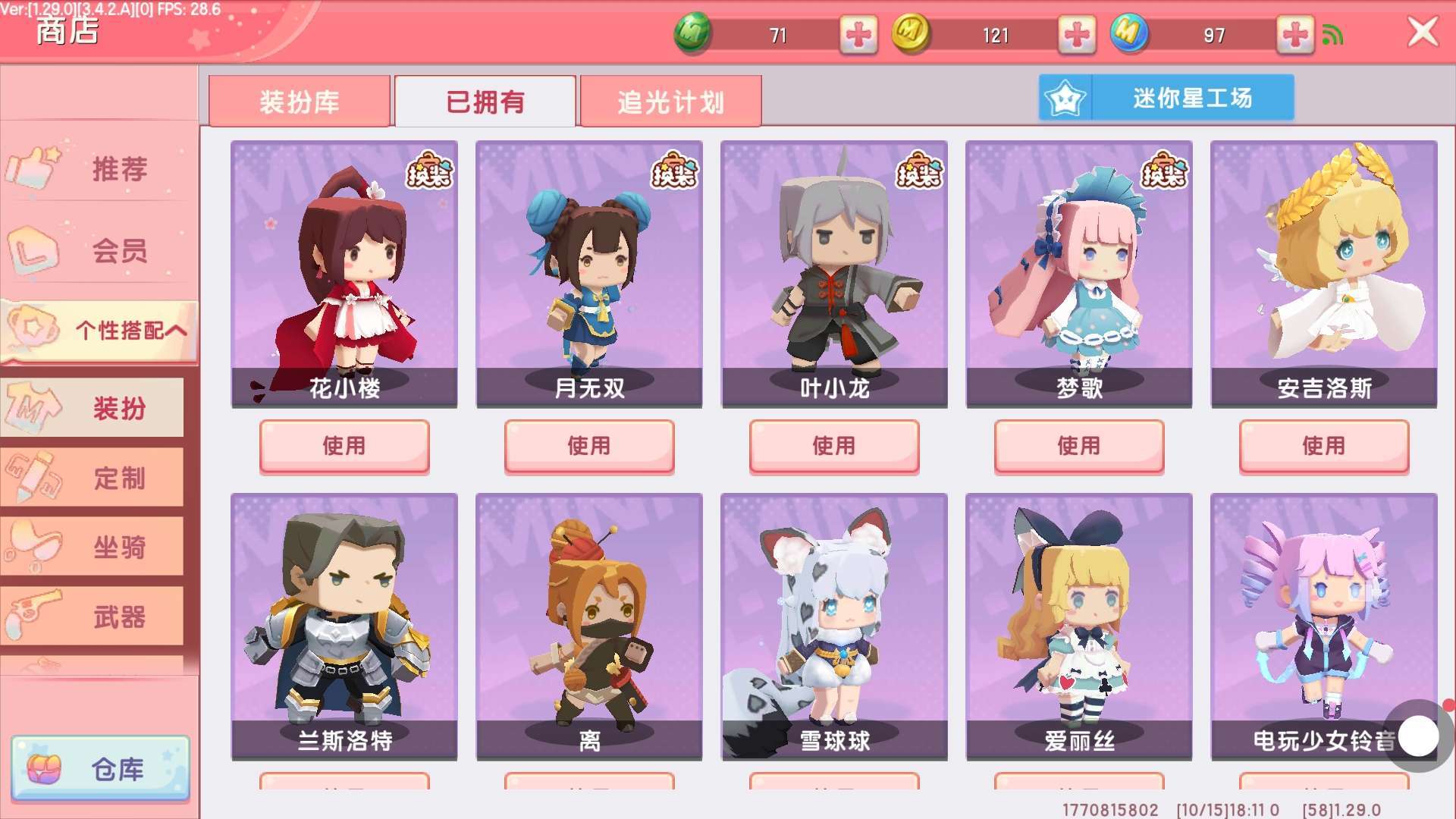The width and height of the screenshot is (1456, 819).
Task: Select the 雪球球 character thumbnail
Action: pos(834,626)
